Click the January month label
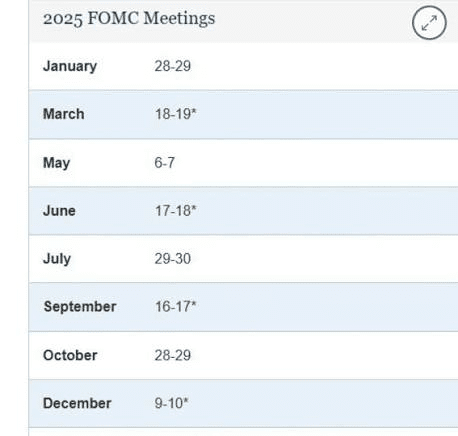 coord(70,66)
